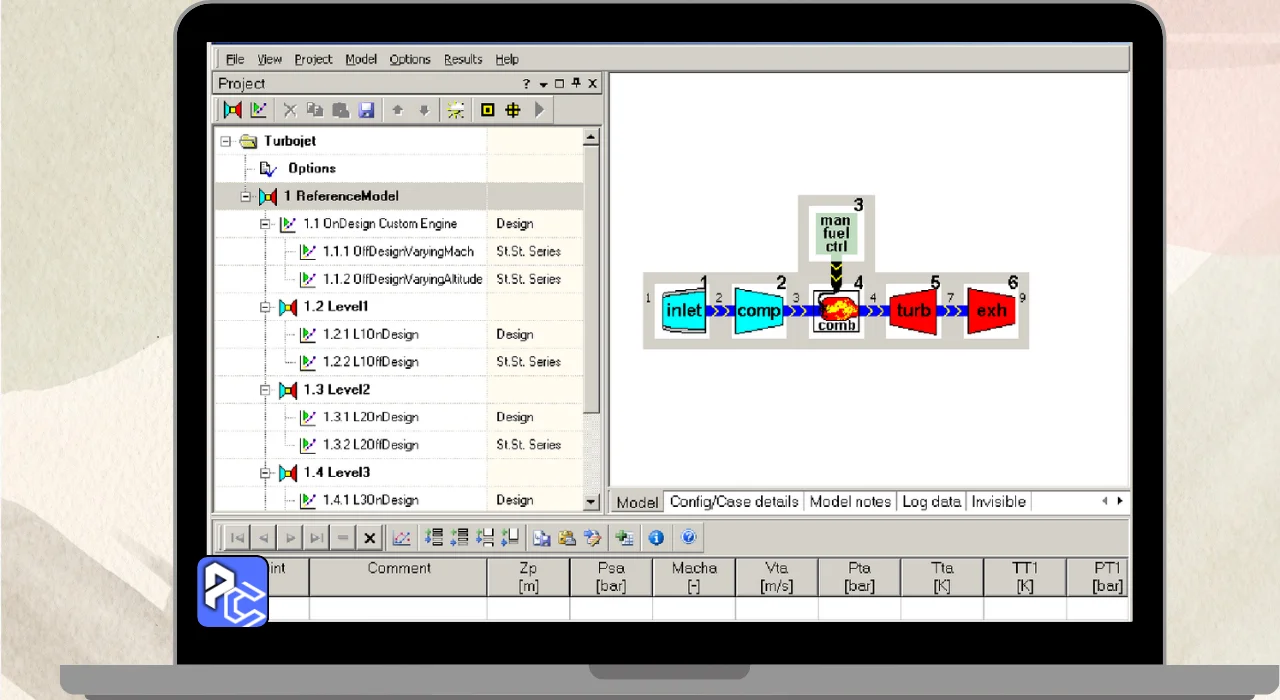1280x700 pixels.
Task: Collapse the 1.2 Level1 tree node
Action: click(x=266, y=307)
